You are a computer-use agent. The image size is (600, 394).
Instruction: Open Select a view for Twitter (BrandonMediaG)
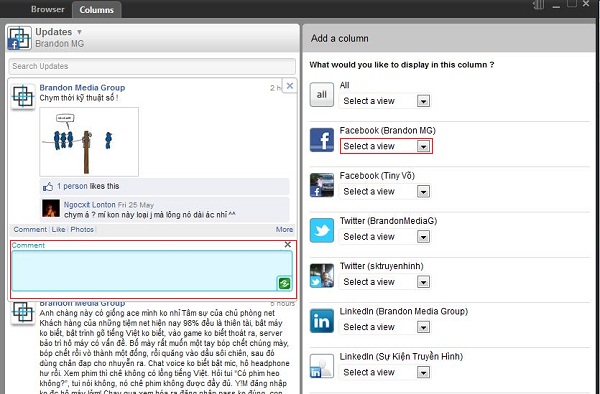click(385, 237)
